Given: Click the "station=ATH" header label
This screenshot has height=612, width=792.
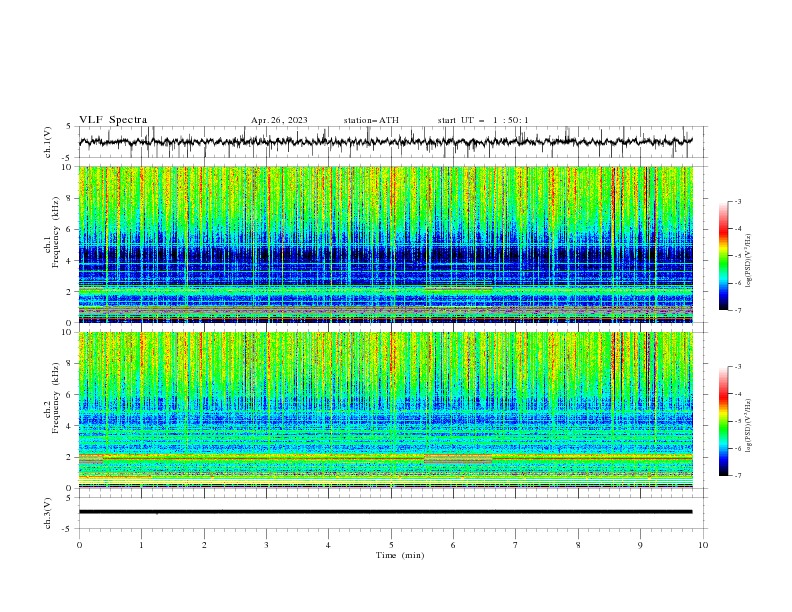Looking at the screenshot, I should [x=371, y=120].
